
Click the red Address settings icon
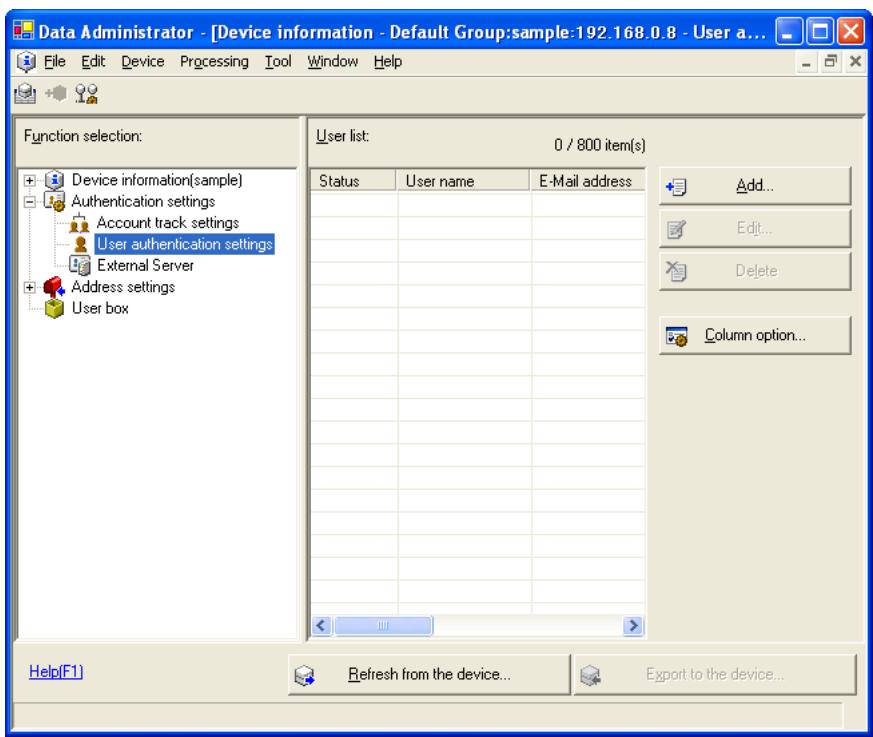tap(54, 287)
